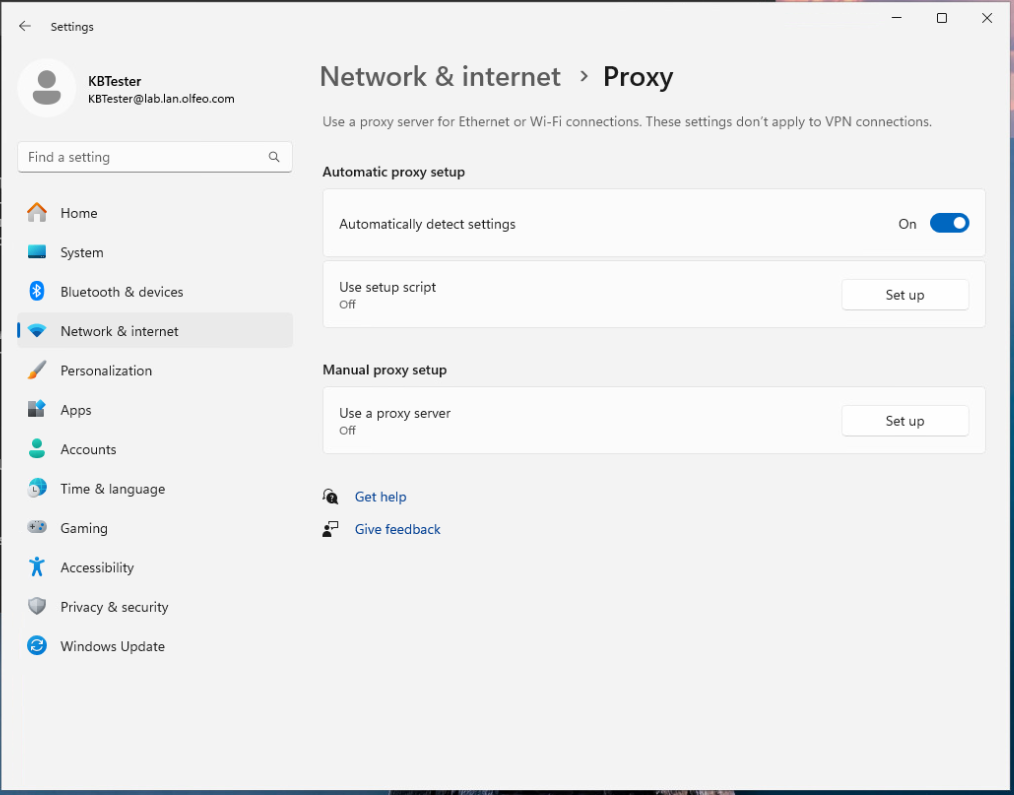The height and width of the screenshot is (795, 1014).
Task: Click the Give feedback link
Action: click(397, 529)
